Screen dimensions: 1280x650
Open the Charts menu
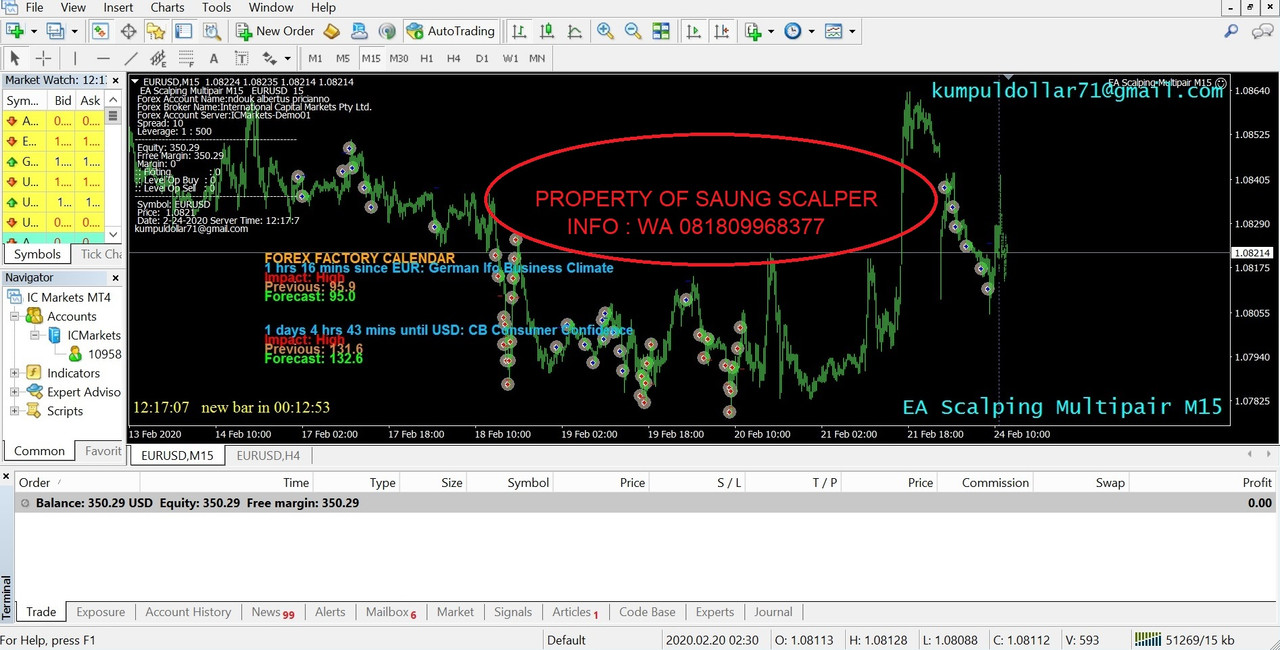(x=167, y=7)
